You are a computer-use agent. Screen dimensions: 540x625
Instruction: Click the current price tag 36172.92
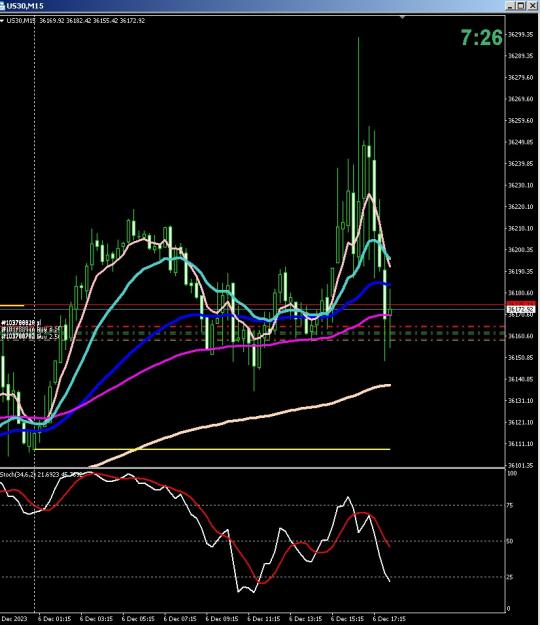520,309
